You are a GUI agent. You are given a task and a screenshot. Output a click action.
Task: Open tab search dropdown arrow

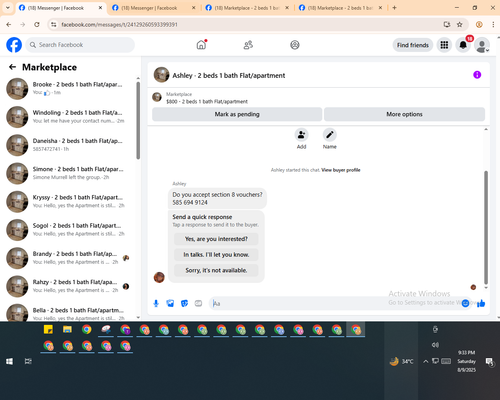8,8
